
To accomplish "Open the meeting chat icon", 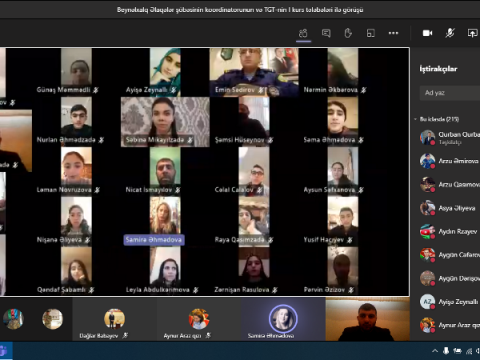I will 326,33.
